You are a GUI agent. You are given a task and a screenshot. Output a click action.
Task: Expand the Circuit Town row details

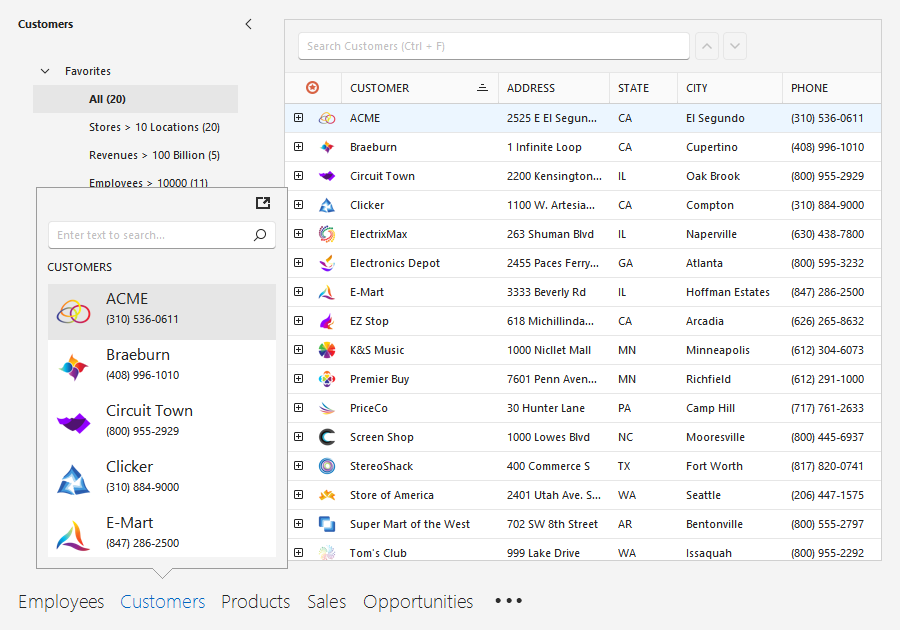298,176
